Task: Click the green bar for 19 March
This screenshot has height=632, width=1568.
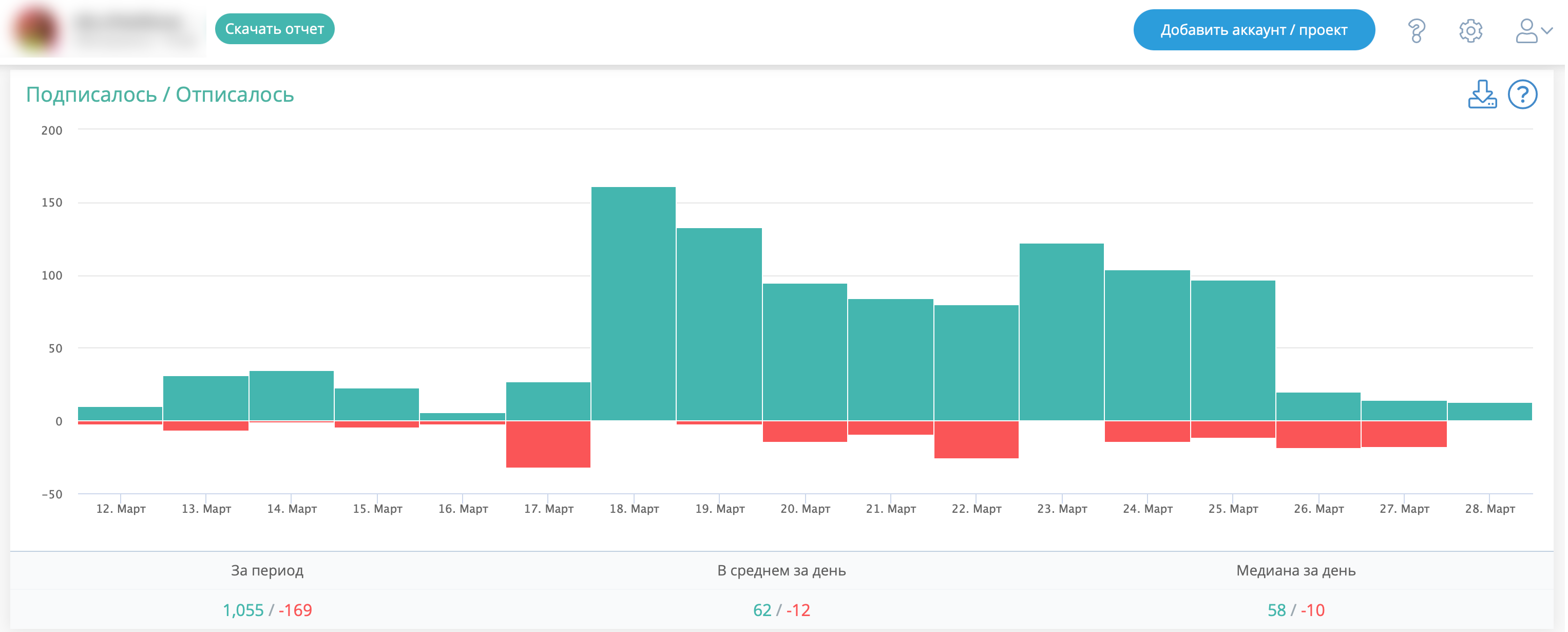Action: (x=719, y=324)
